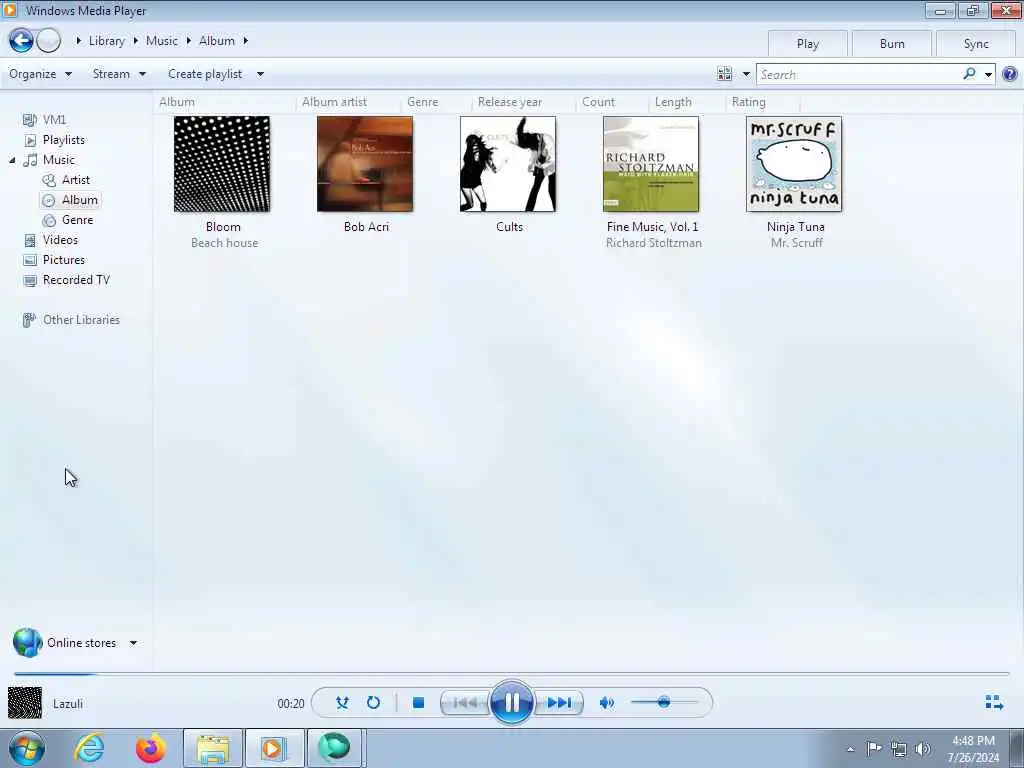The width and height of the screenshot is (1024, 768).
Task: Sort by Length column header
Action: point(673,102)
